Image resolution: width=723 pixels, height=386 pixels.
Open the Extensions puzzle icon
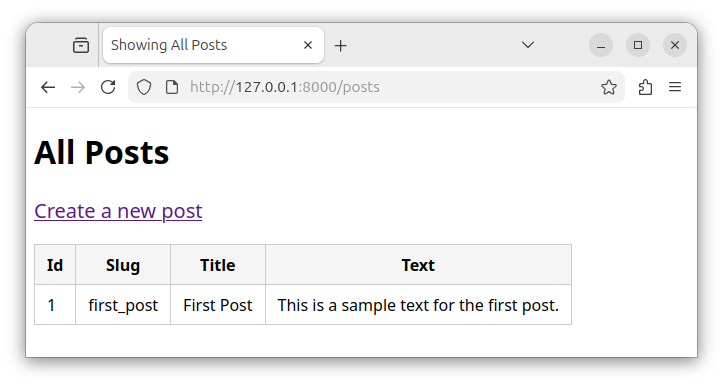click(645, 87)
